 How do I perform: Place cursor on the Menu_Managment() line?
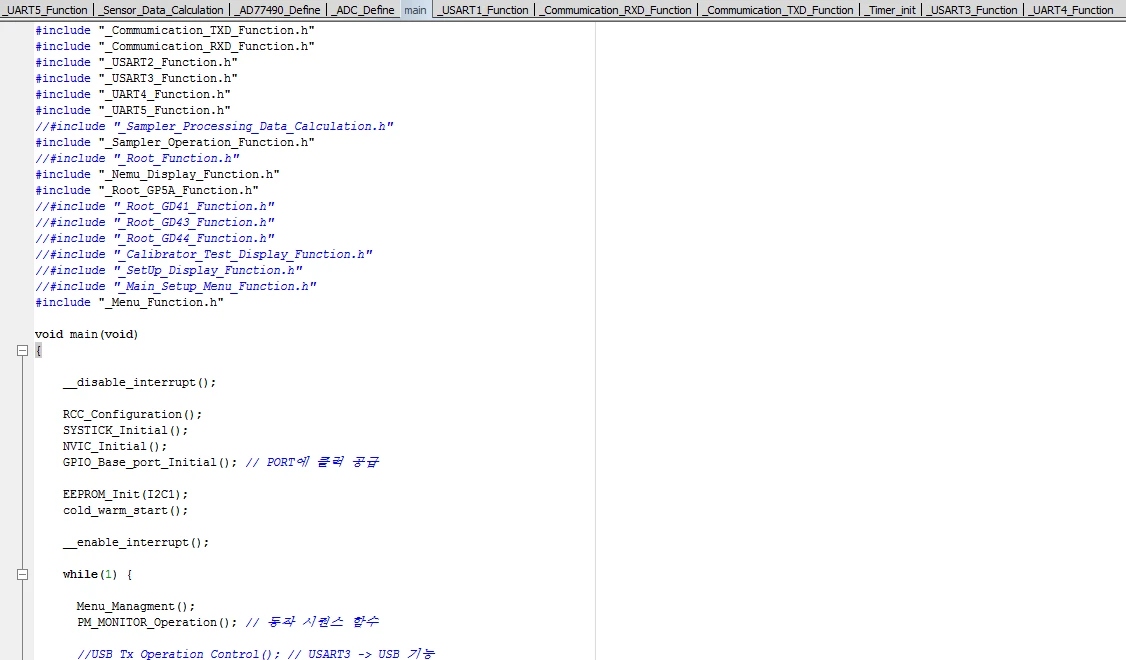pyautogui.click(x=136, y=607)
